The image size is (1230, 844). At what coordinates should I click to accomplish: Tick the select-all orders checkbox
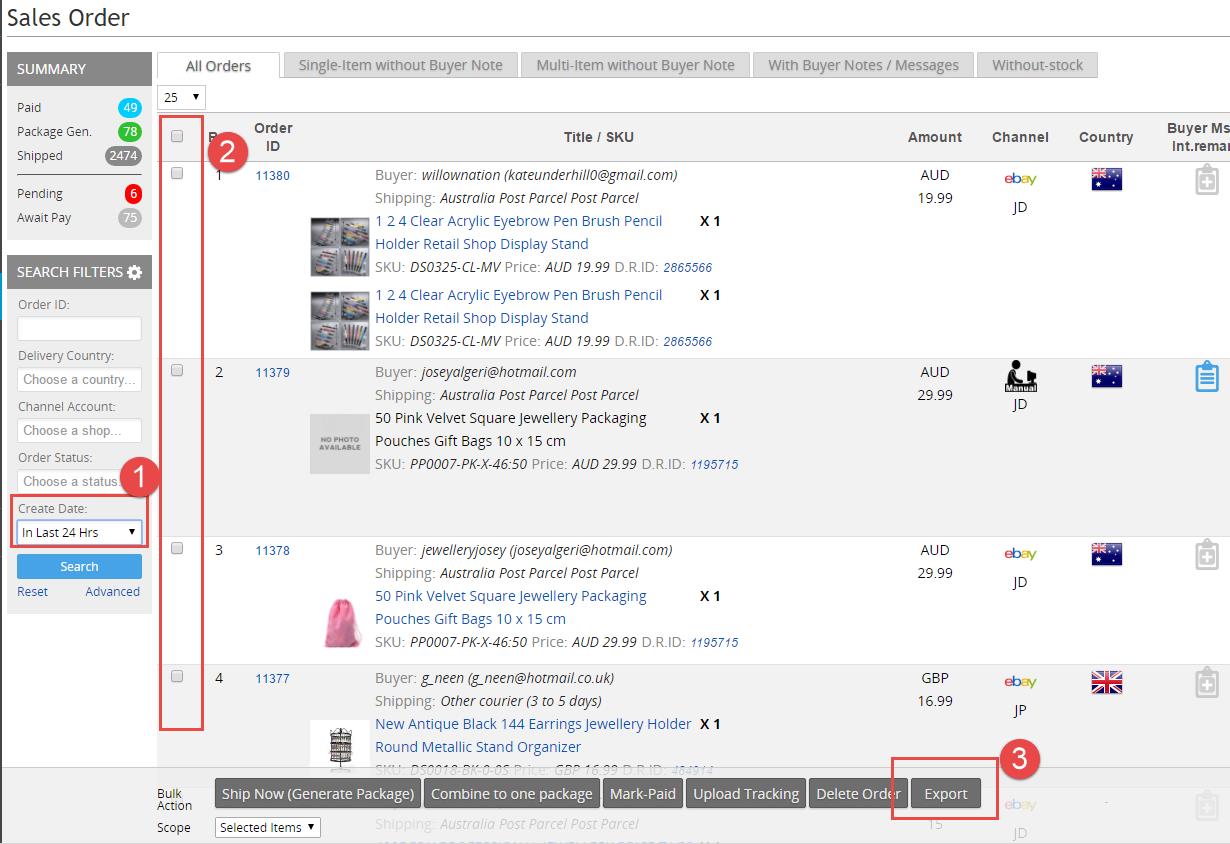click(x=177, y=136)
